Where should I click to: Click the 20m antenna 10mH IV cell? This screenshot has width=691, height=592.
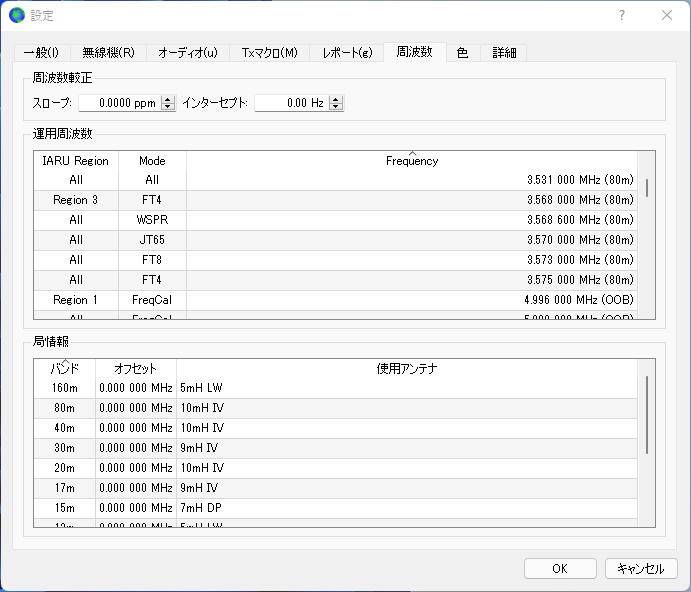tap(407, 468)
